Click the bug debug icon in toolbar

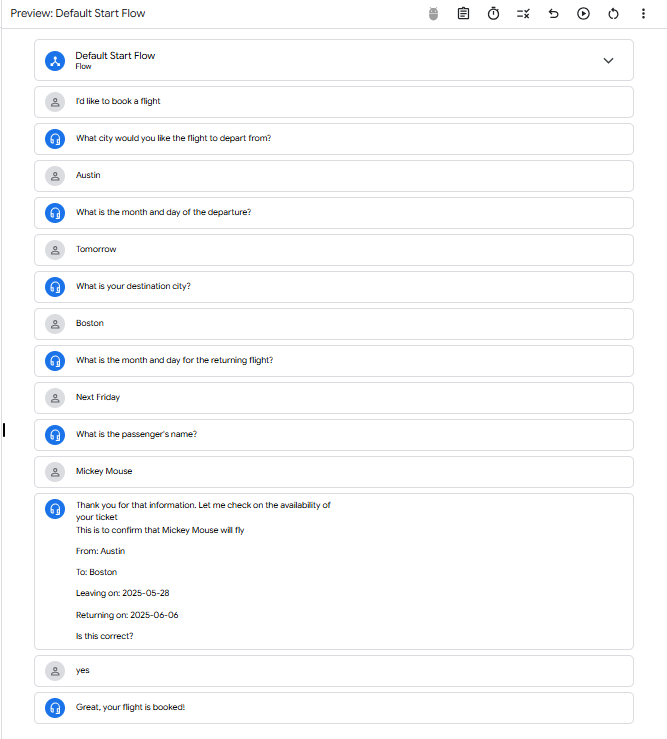433,13
